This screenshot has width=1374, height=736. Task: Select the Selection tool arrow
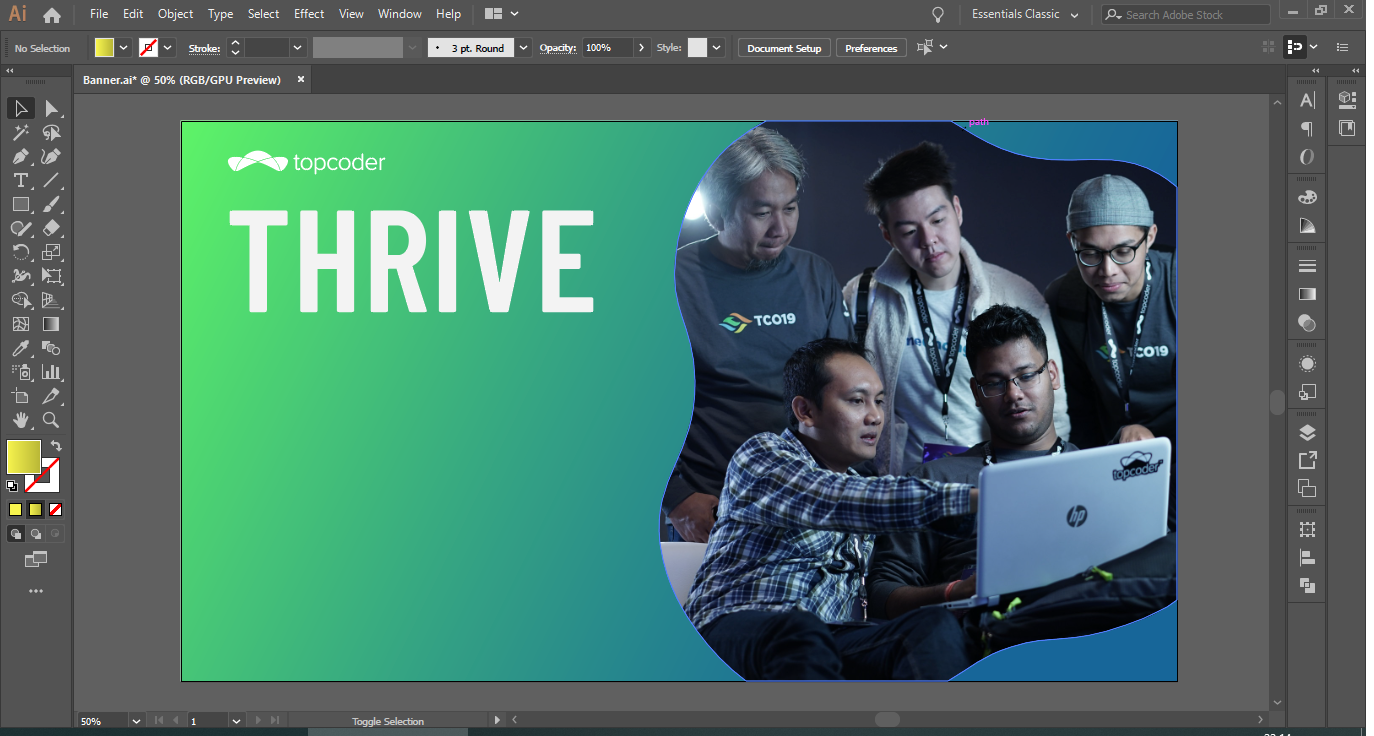(x=20, y=108)
